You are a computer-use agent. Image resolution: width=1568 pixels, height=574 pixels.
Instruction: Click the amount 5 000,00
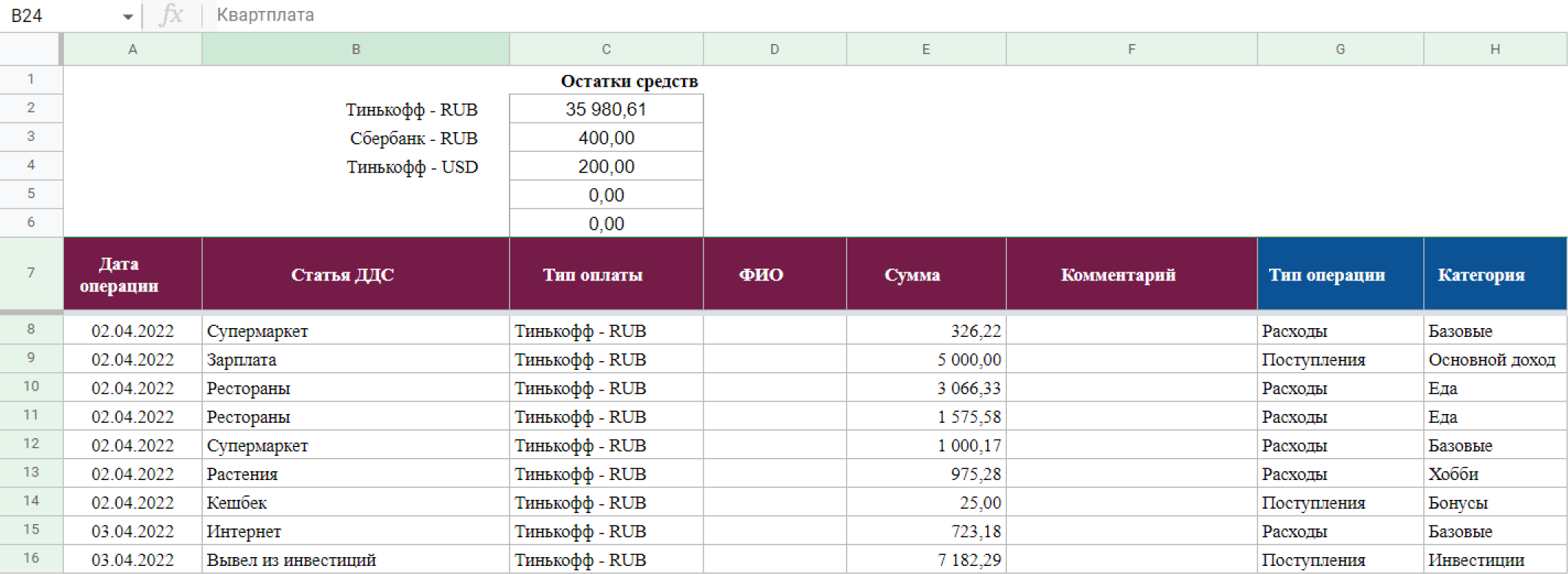point(925,359)
